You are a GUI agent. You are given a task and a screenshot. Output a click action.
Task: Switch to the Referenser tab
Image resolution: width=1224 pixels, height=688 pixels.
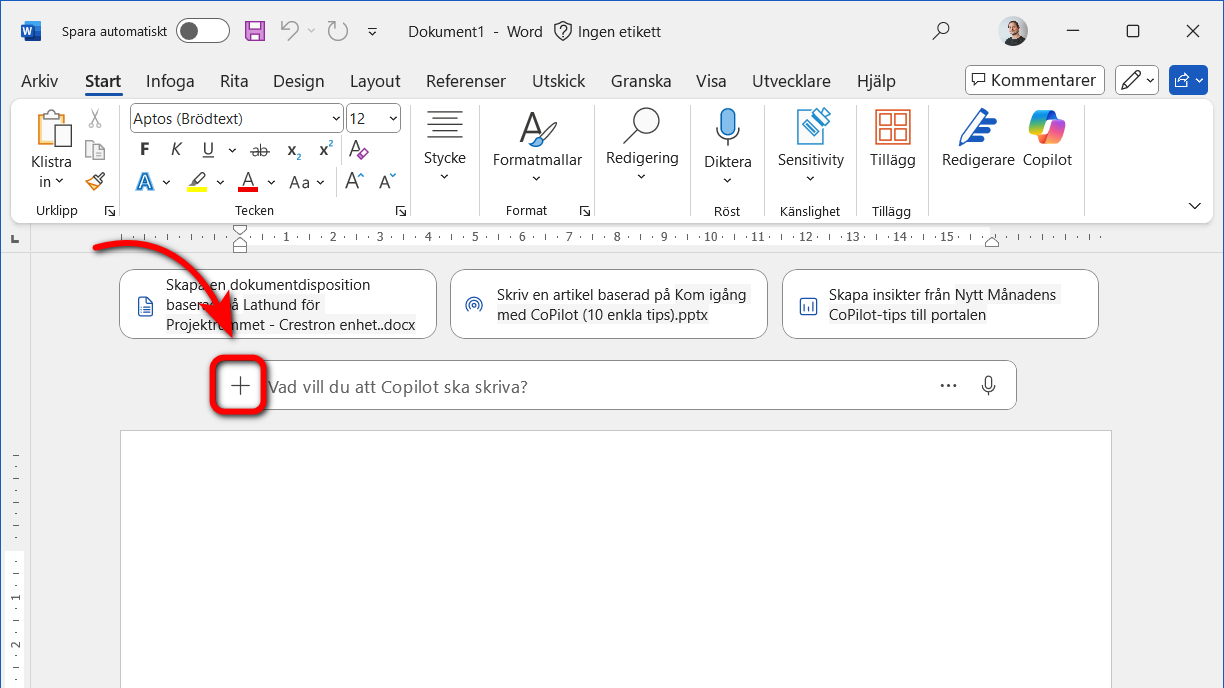pyautogui.click(x=466, y=81)
